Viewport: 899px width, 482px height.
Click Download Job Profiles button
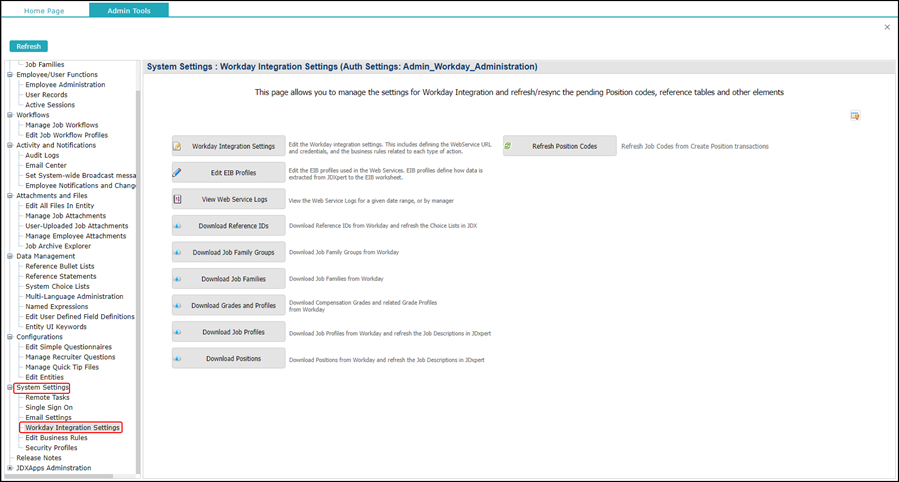click(229, 332)
